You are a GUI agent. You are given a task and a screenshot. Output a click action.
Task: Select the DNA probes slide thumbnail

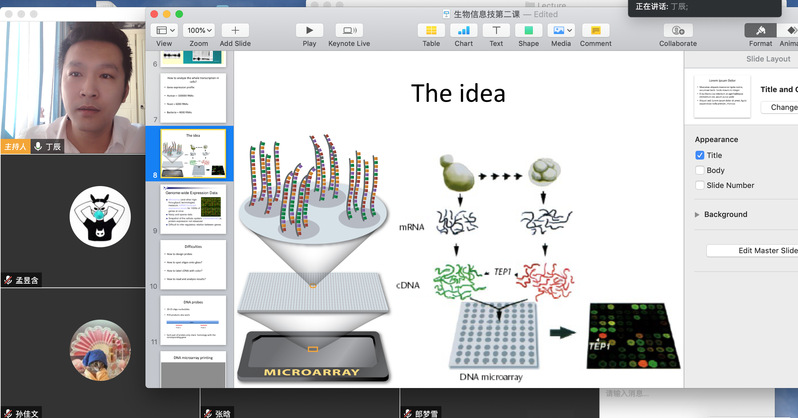pos(193,320)
